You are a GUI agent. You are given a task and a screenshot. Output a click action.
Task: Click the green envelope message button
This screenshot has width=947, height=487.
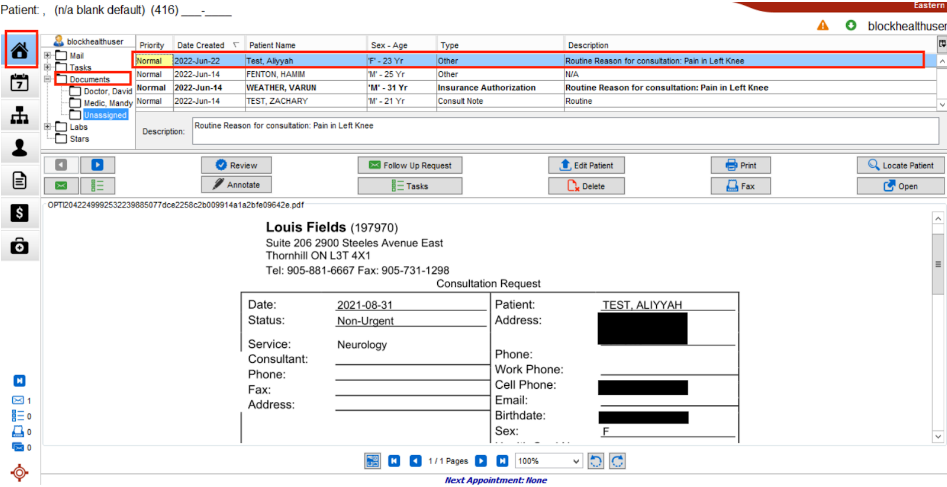point(62,185)
